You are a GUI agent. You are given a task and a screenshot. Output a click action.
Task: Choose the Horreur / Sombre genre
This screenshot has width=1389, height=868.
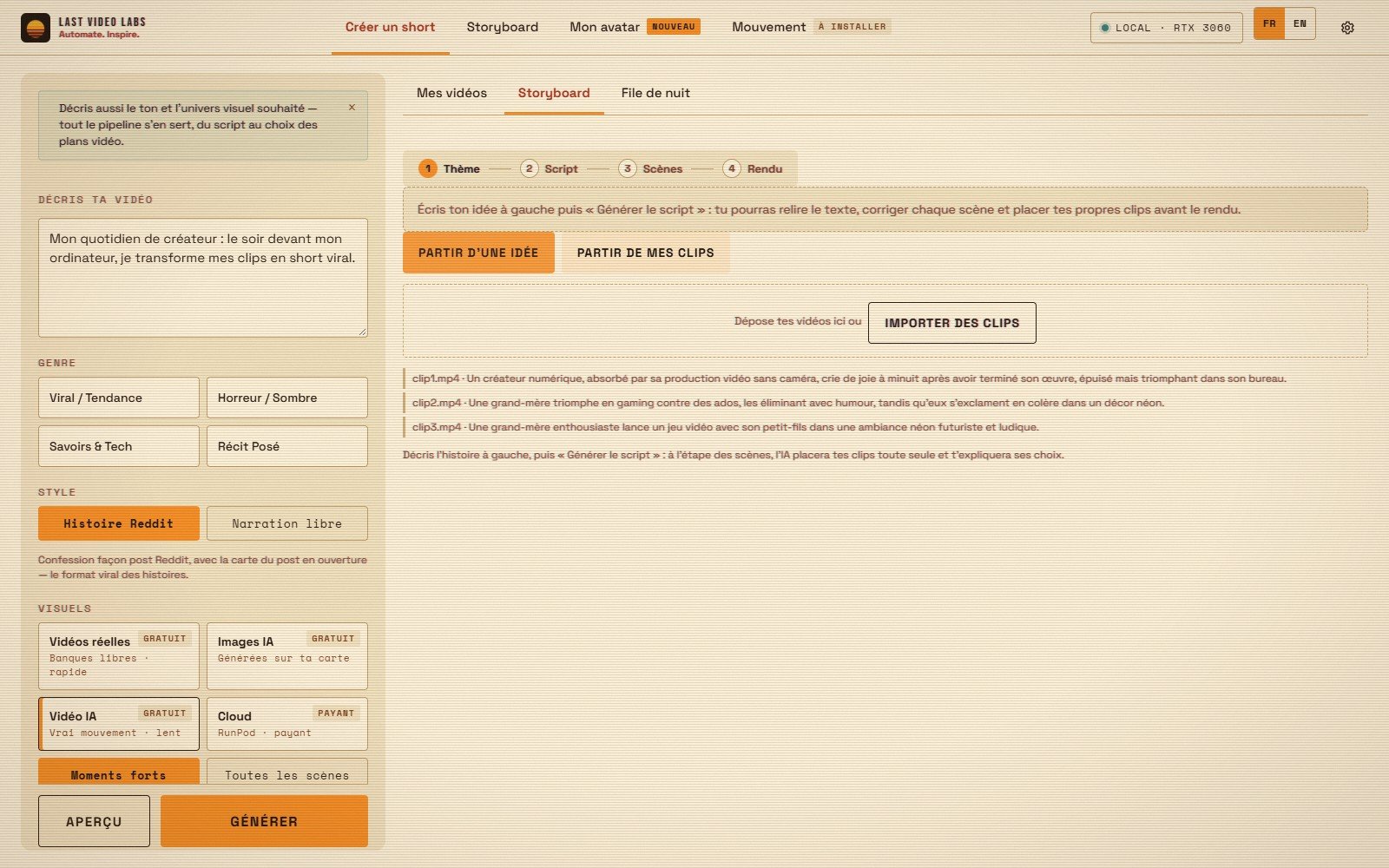(287, 398)
